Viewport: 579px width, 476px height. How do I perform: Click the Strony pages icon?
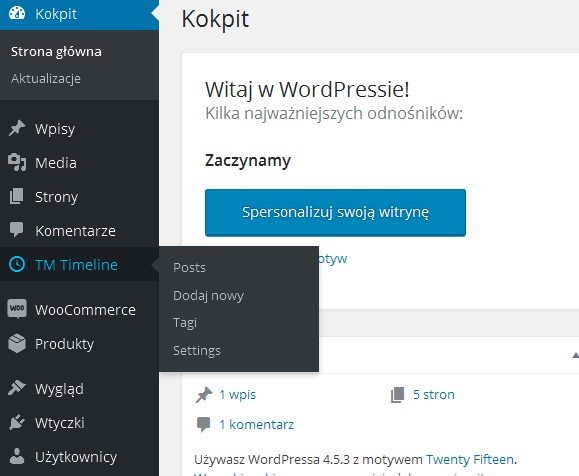tap(17, 196)
